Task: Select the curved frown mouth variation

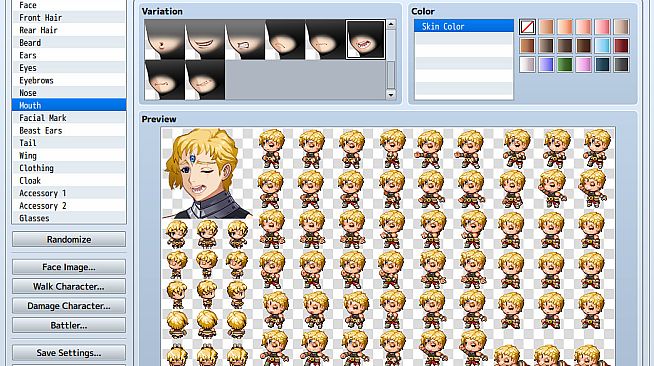Action: click(285, 40)
